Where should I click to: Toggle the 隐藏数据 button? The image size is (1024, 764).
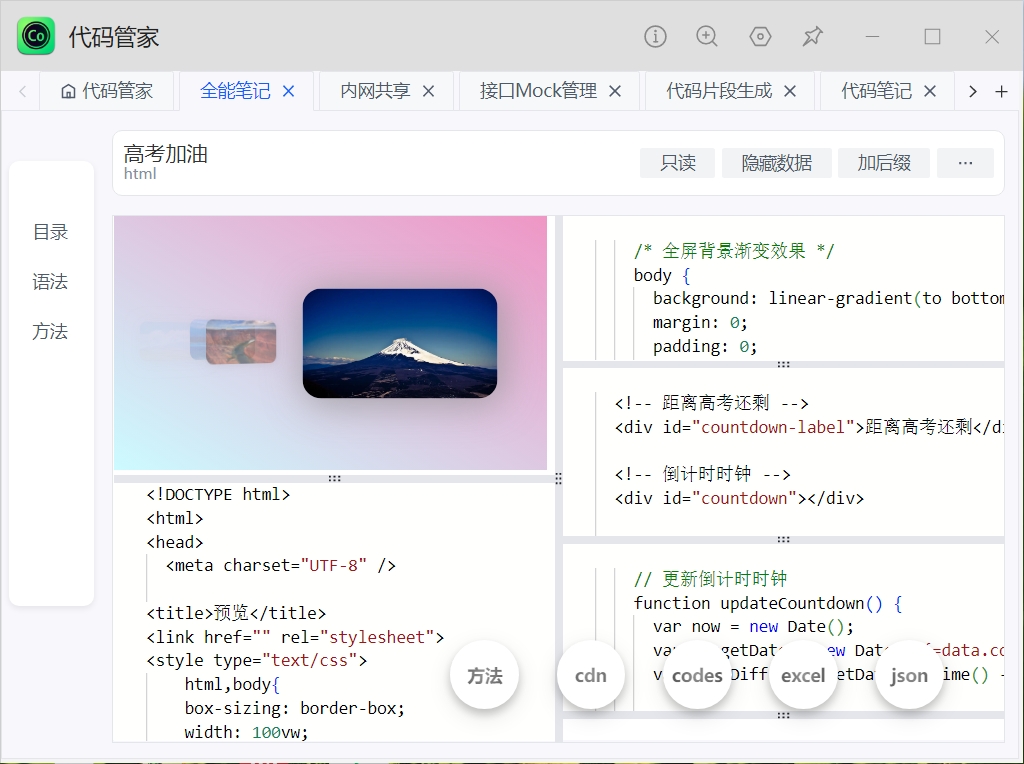(x=776, y=163)
